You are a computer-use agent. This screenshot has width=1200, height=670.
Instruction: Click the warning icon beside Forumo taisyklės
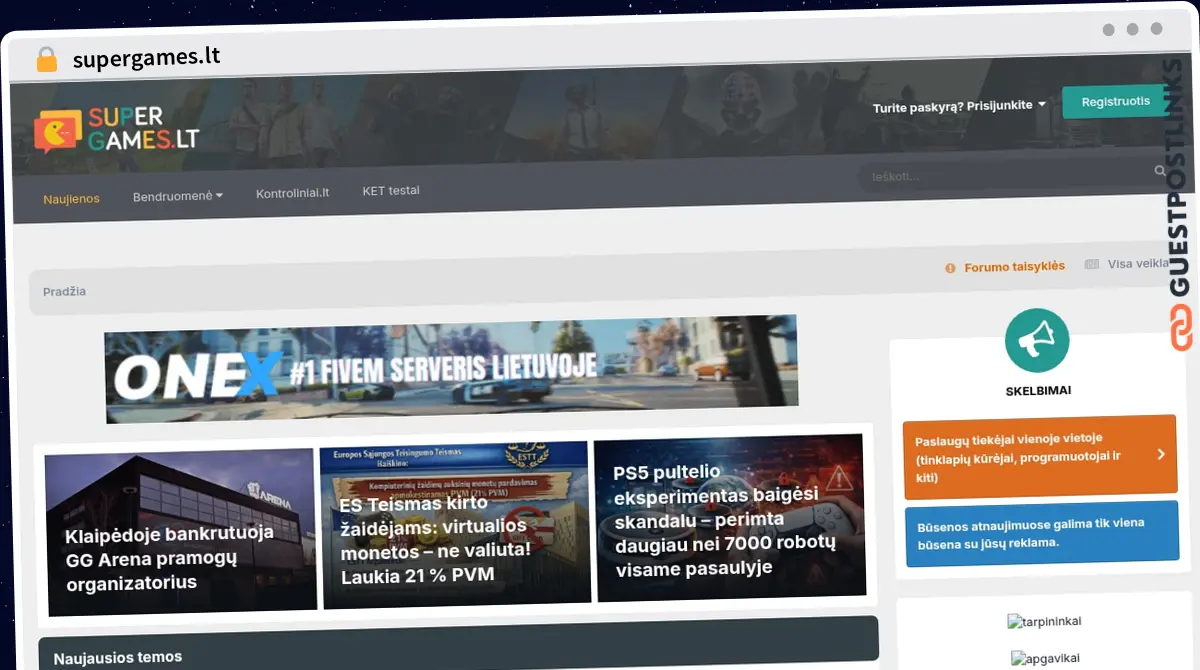(x=950, y=268)
